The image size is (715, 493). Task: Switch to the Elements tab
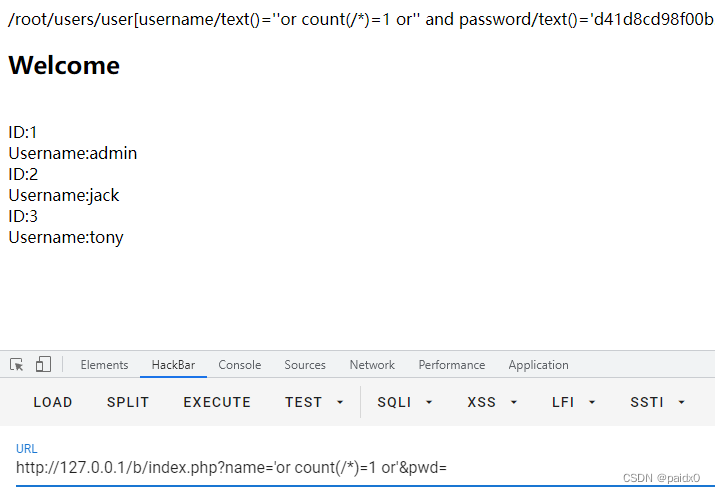pos(104,365)
